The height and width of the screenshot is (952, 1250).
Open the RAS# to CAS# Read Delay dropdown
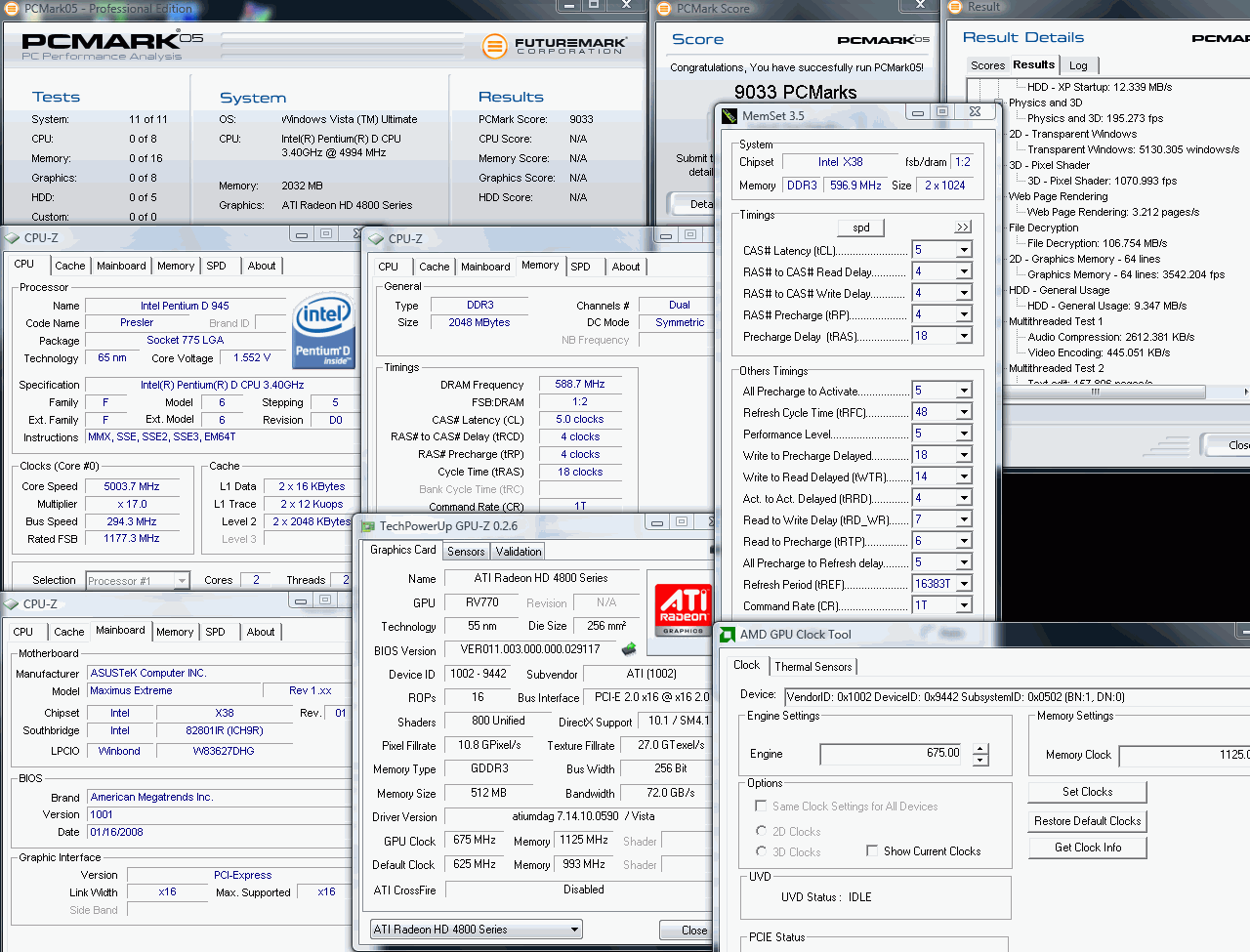pos(964,271)
